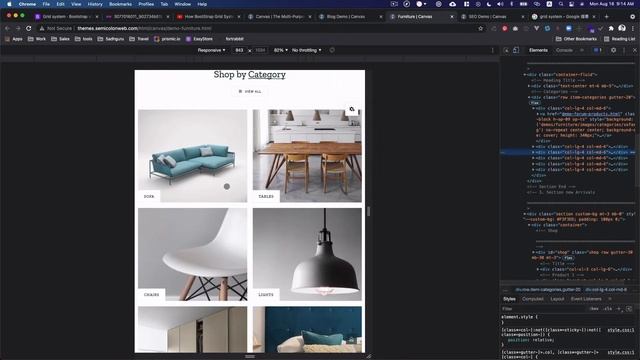Bookmark this page with the star icon
The height and width of the screenshot is (360, 640).
pyautogui.click(x=480, y=28)
